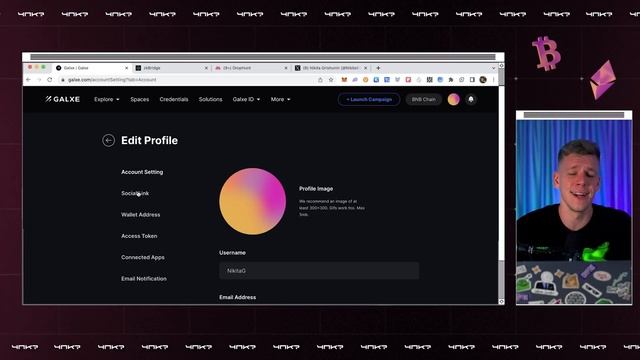Open Wallet Address in sidebar
The height and width of the screenshot is (360, 640).
pos(140,214)
